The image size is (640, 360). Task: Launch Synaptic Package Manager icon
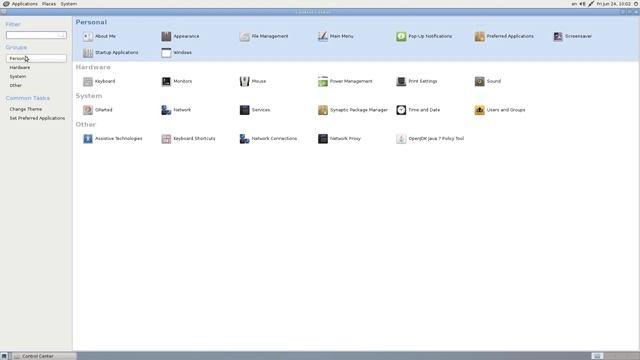323,110
